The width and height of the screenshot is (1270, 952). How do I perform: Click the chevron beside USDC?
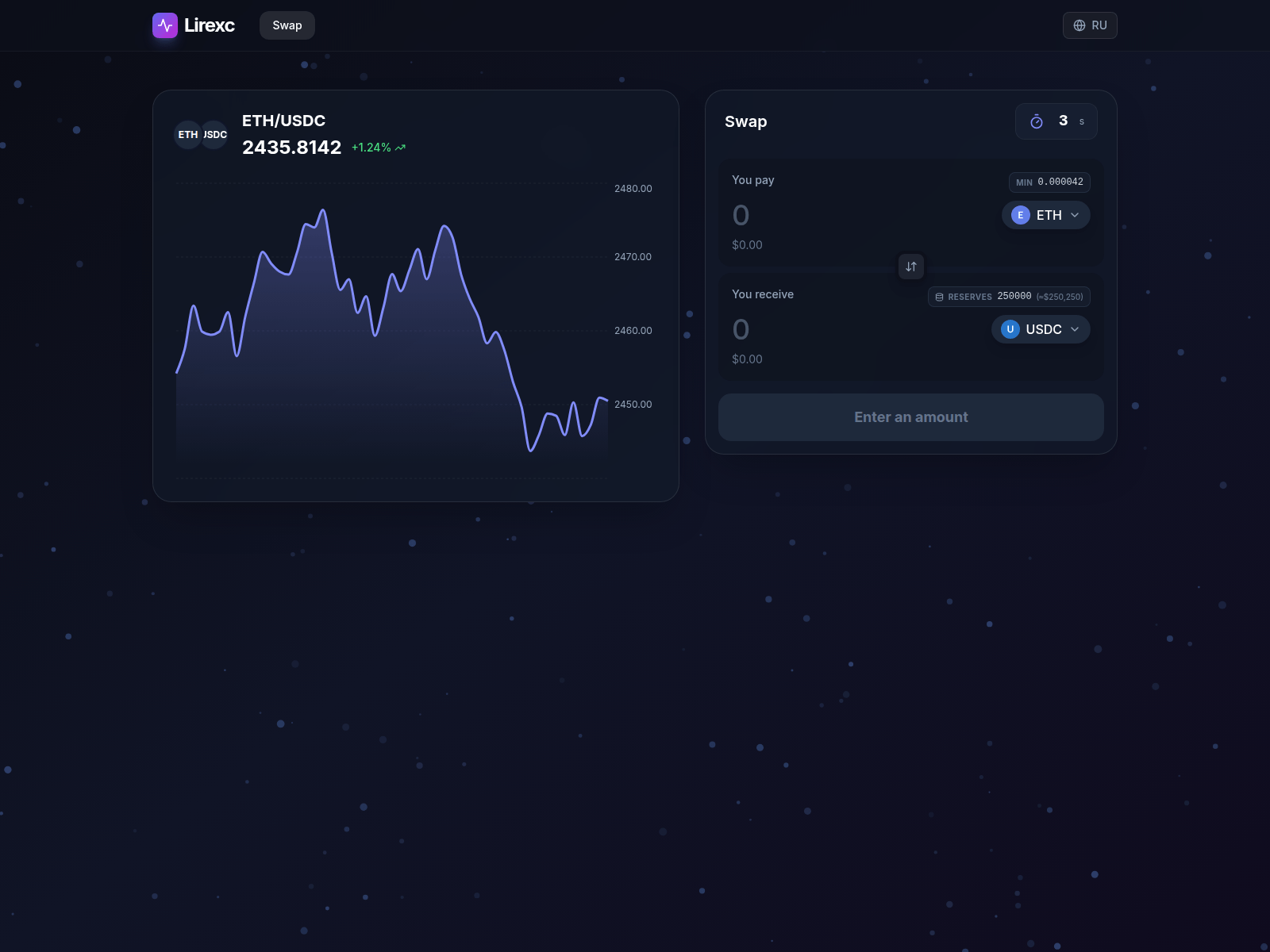click(x=1075, y=329)
